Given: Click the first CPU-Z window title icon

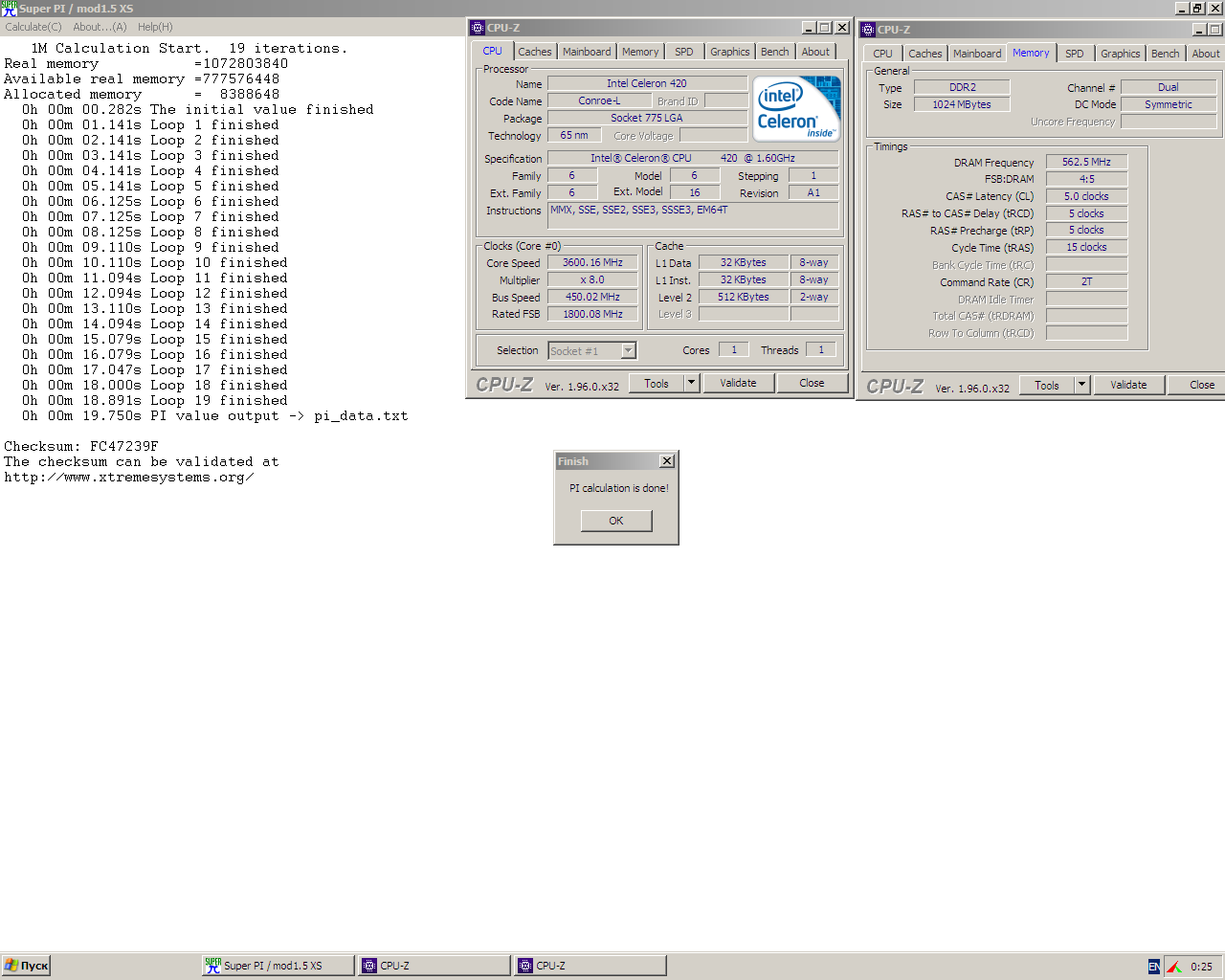Looking at the screenshot, I should point(478,28).
